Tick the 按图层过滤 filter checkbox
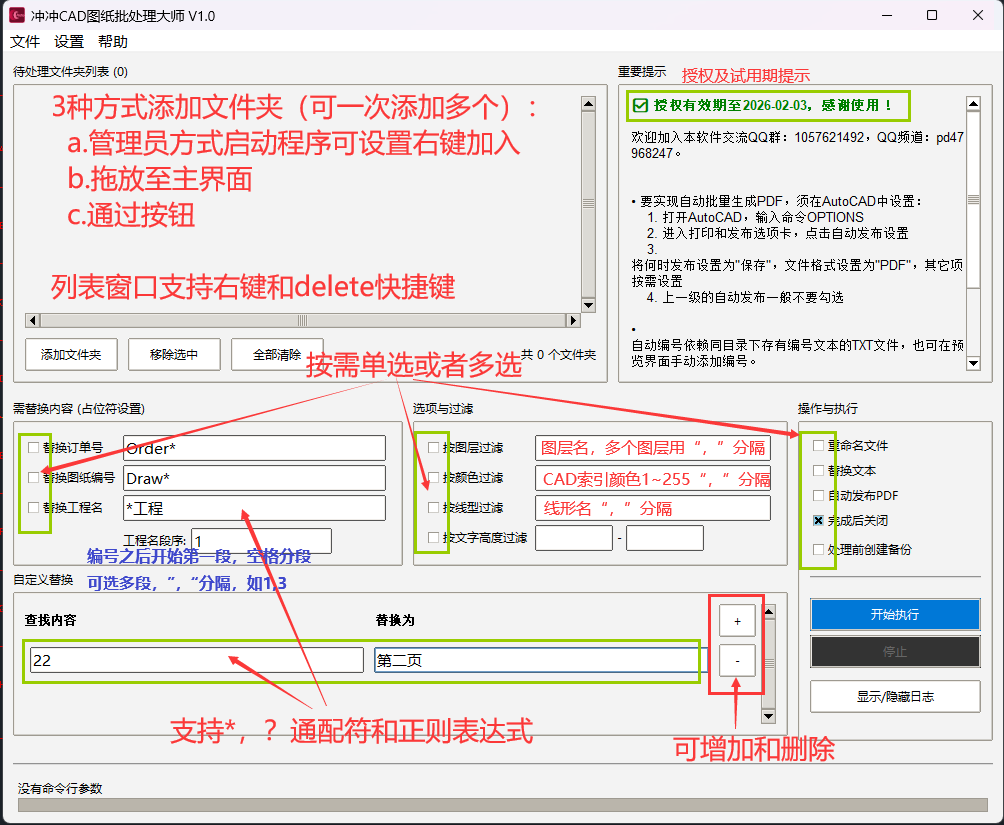 pyautogui.click(x=434, y=448)
